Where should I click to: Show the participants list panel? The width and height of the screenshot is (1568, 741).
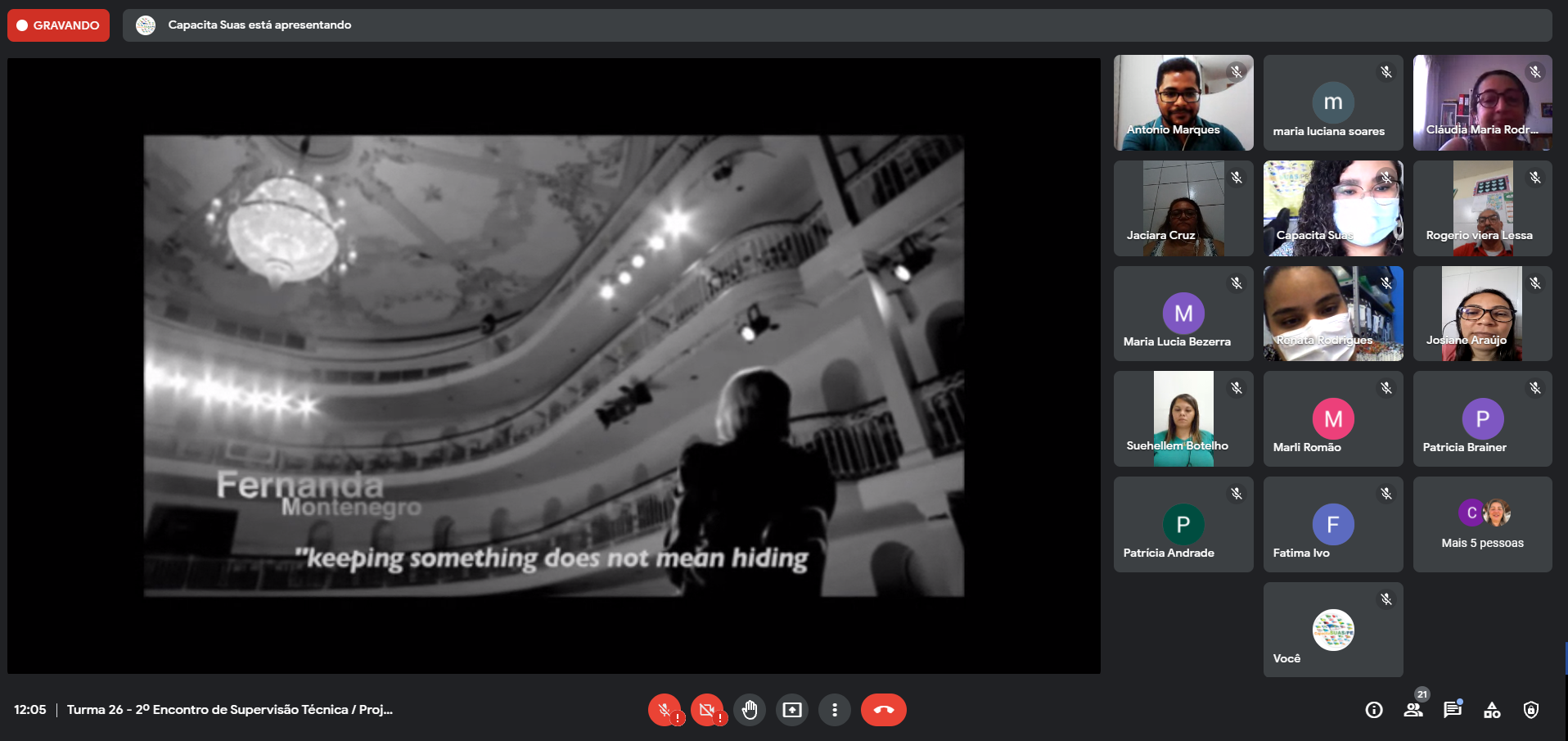click(1413, 710)
